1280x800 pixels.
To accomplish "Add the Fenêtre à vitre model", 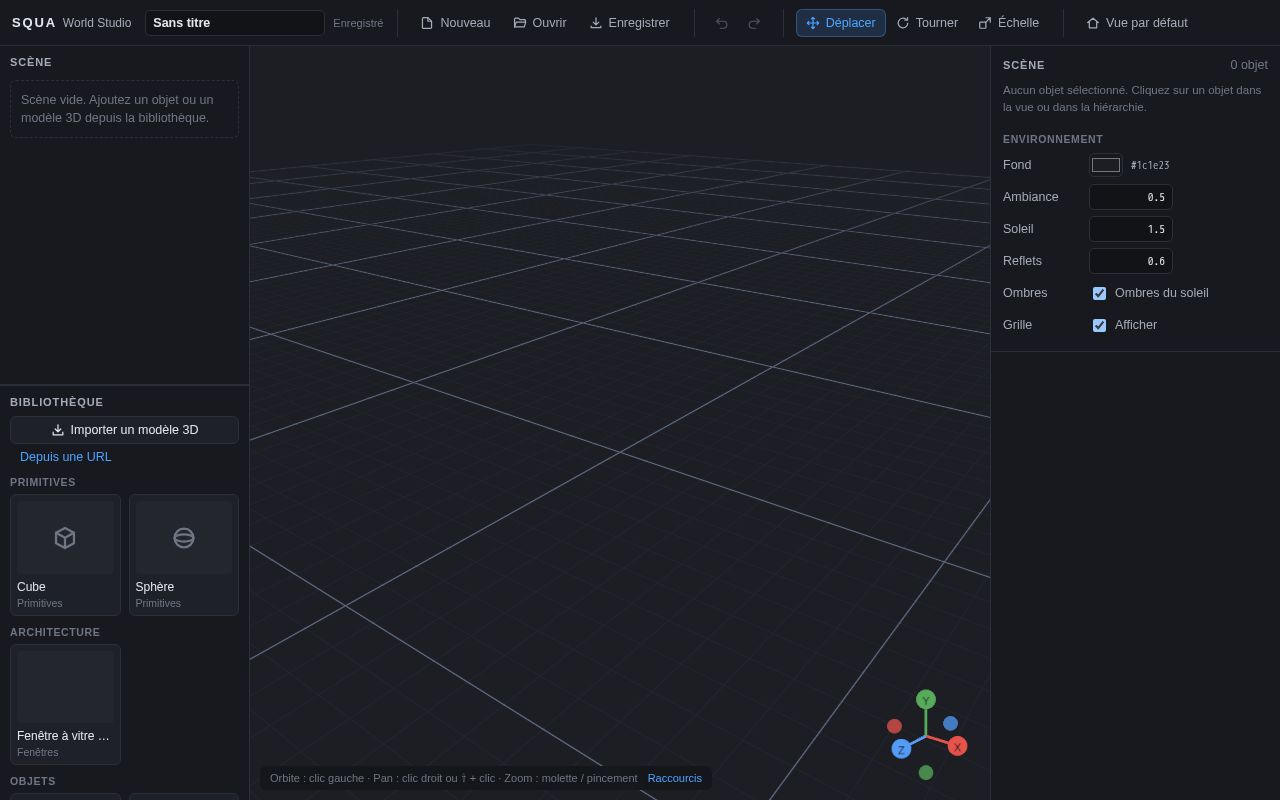I will (x=65, y=705).
